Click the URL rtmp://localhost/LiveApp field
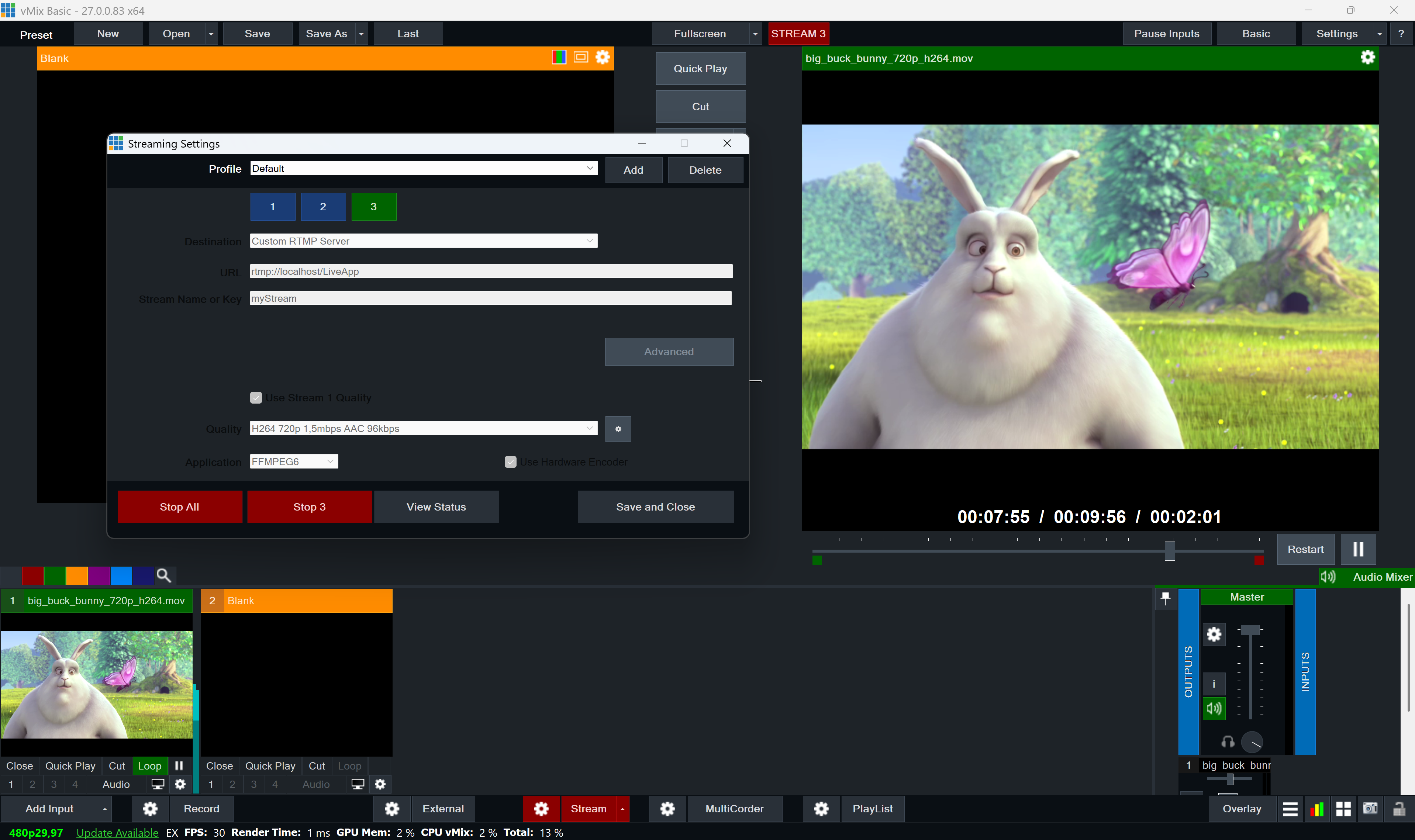 tap(491, 271)
